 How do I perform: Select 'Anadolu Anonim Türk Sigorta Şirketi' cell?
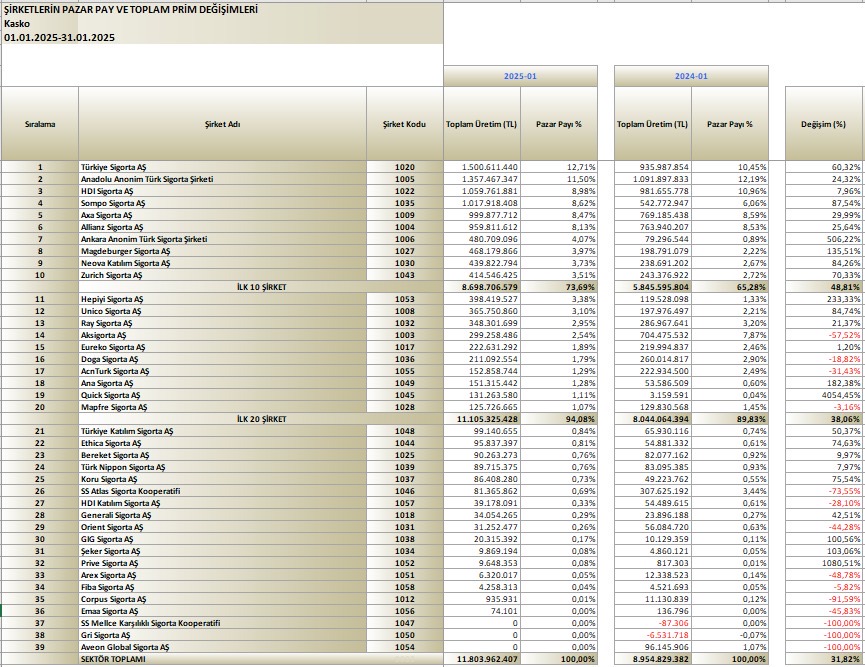(x=222, y=179)
